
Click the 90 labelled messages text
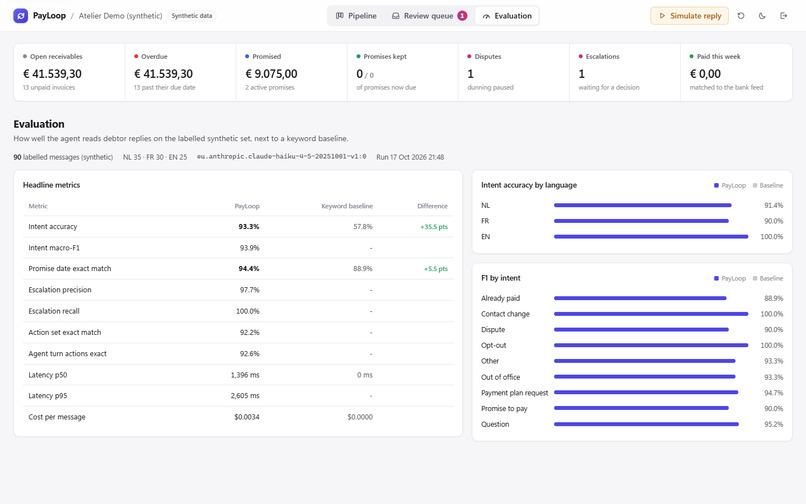pos(63,157)
